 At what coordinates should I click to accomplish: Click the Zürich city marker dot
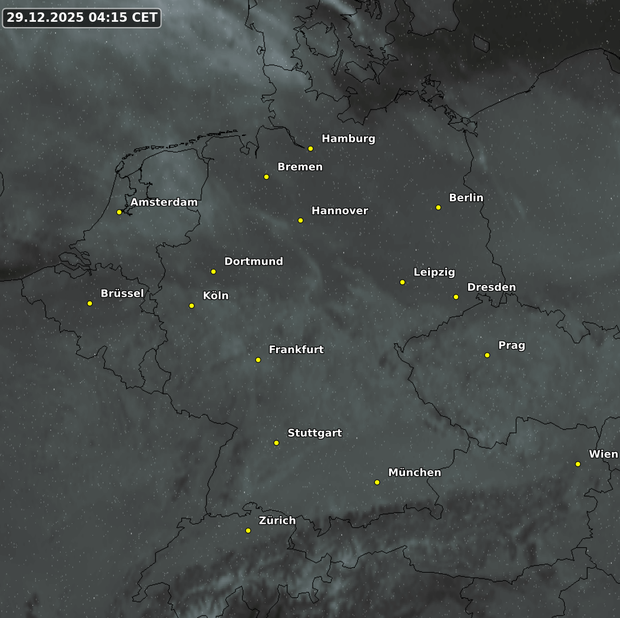point(248,531)
